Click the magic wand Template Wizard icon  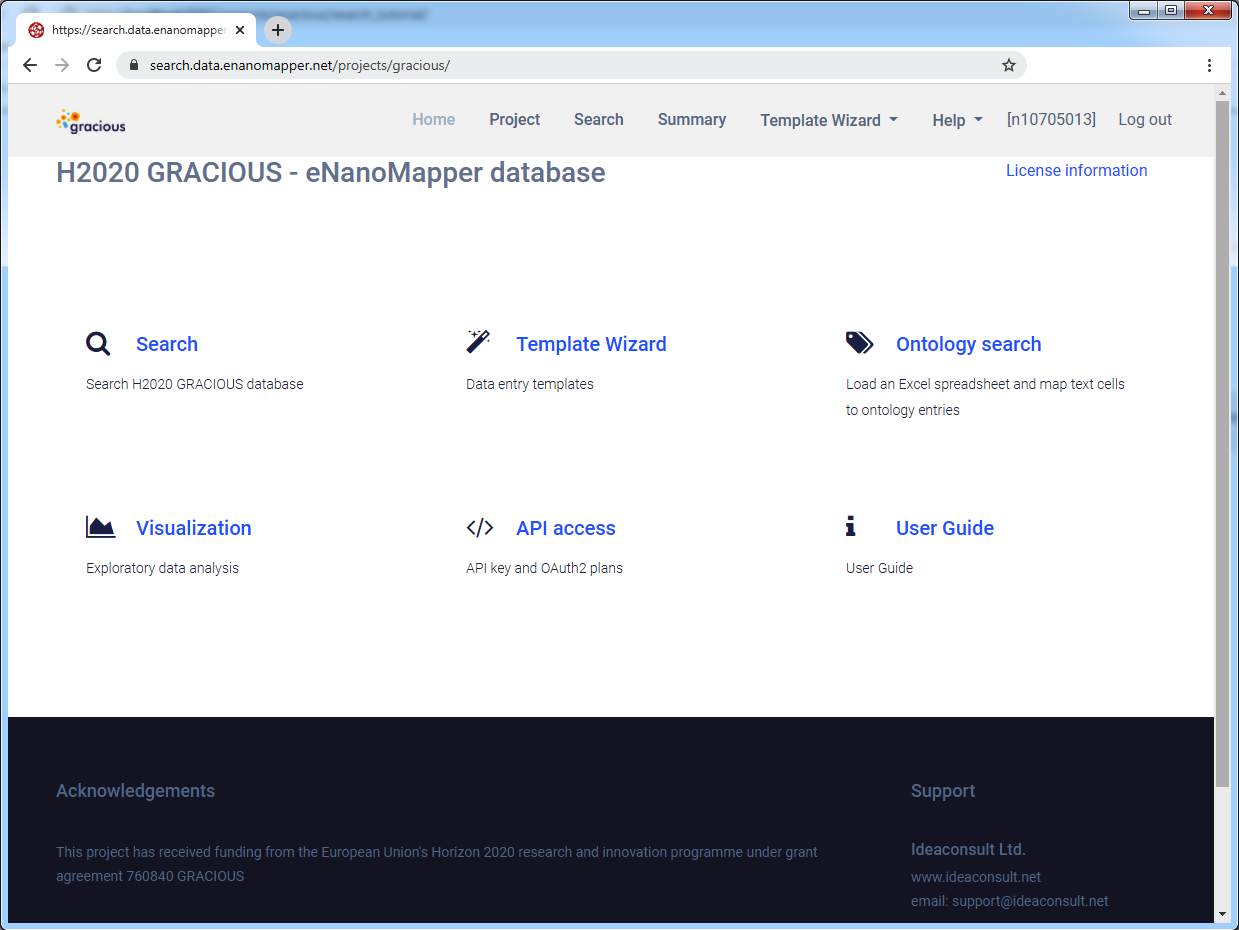pos(478,342)
